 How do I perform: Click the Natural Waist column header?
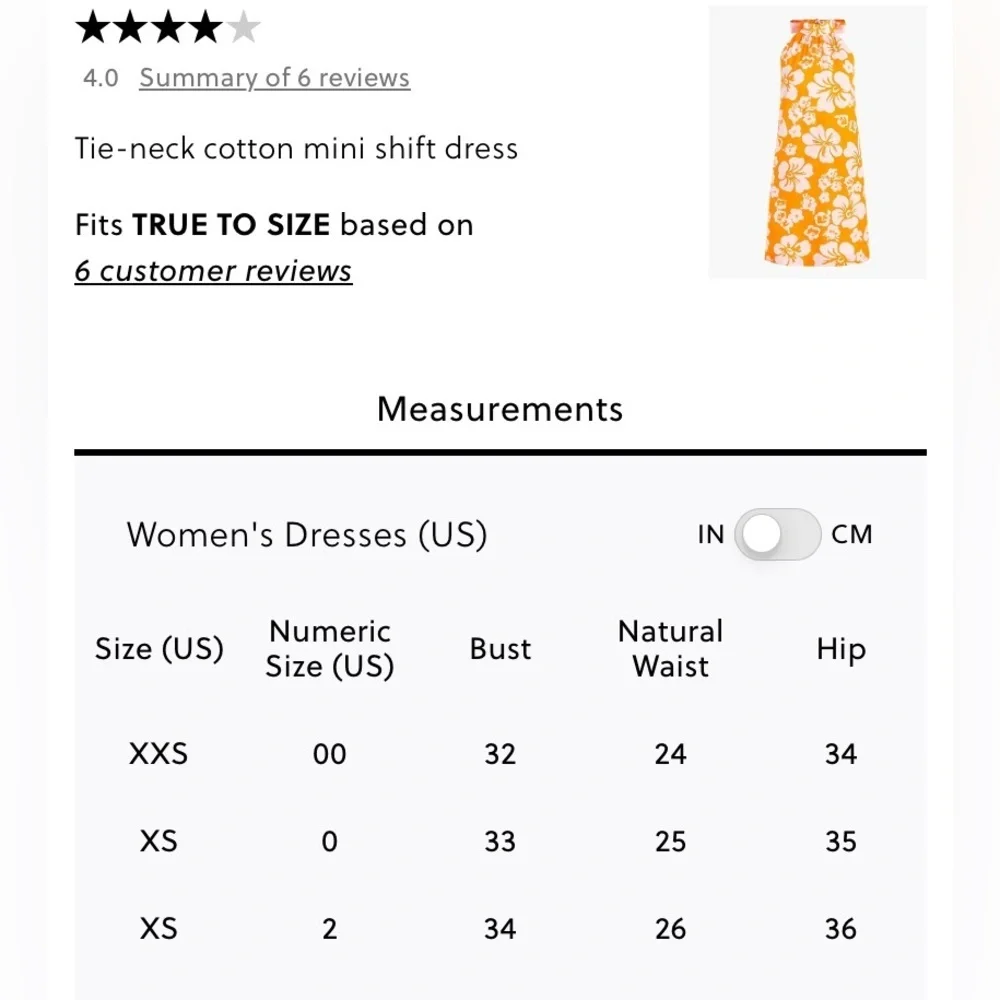[x=670, y=649]
